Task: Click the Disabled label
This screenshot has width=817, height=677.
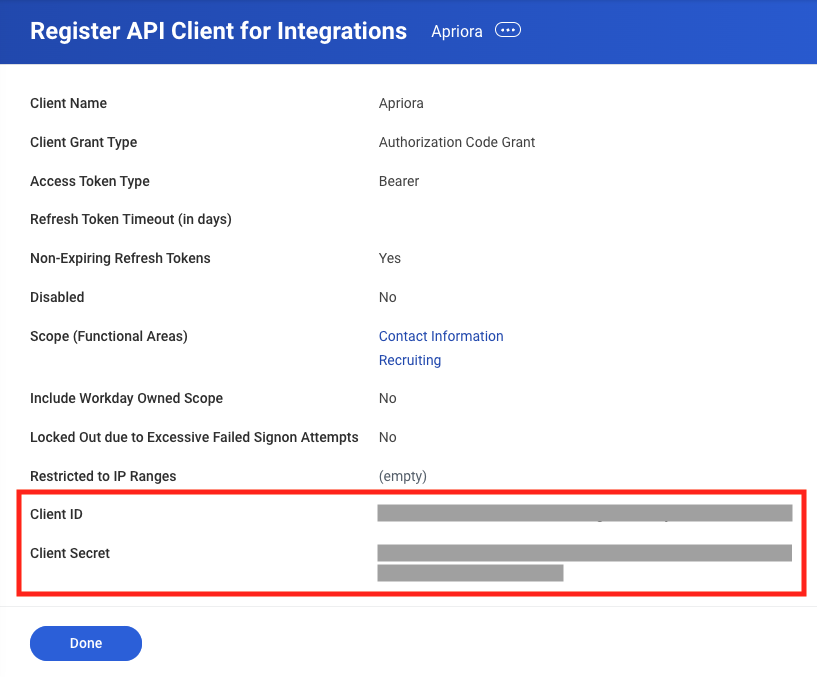Action: 57,297
